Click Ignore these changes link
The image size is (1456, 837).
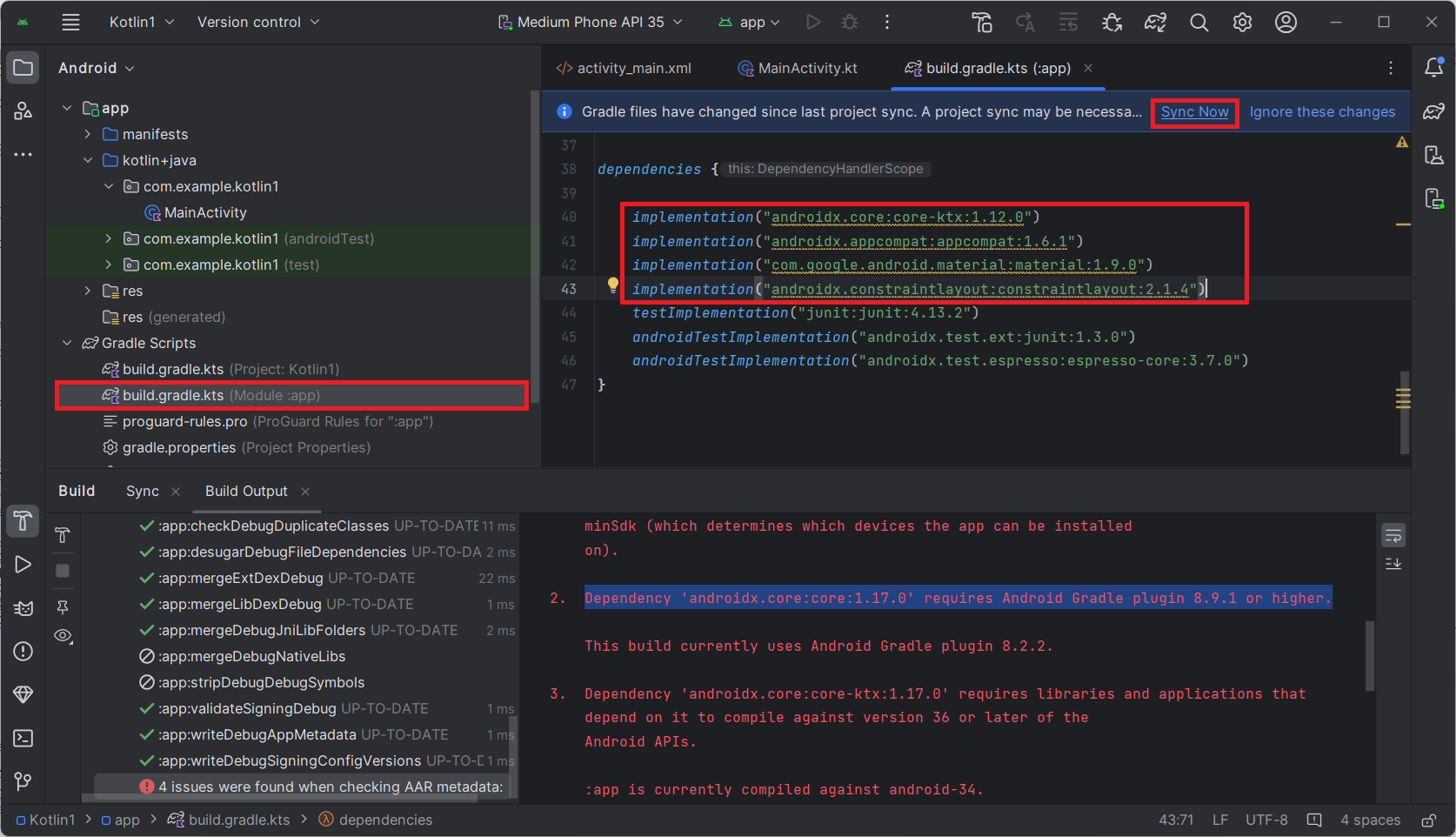coord(1321,112)
